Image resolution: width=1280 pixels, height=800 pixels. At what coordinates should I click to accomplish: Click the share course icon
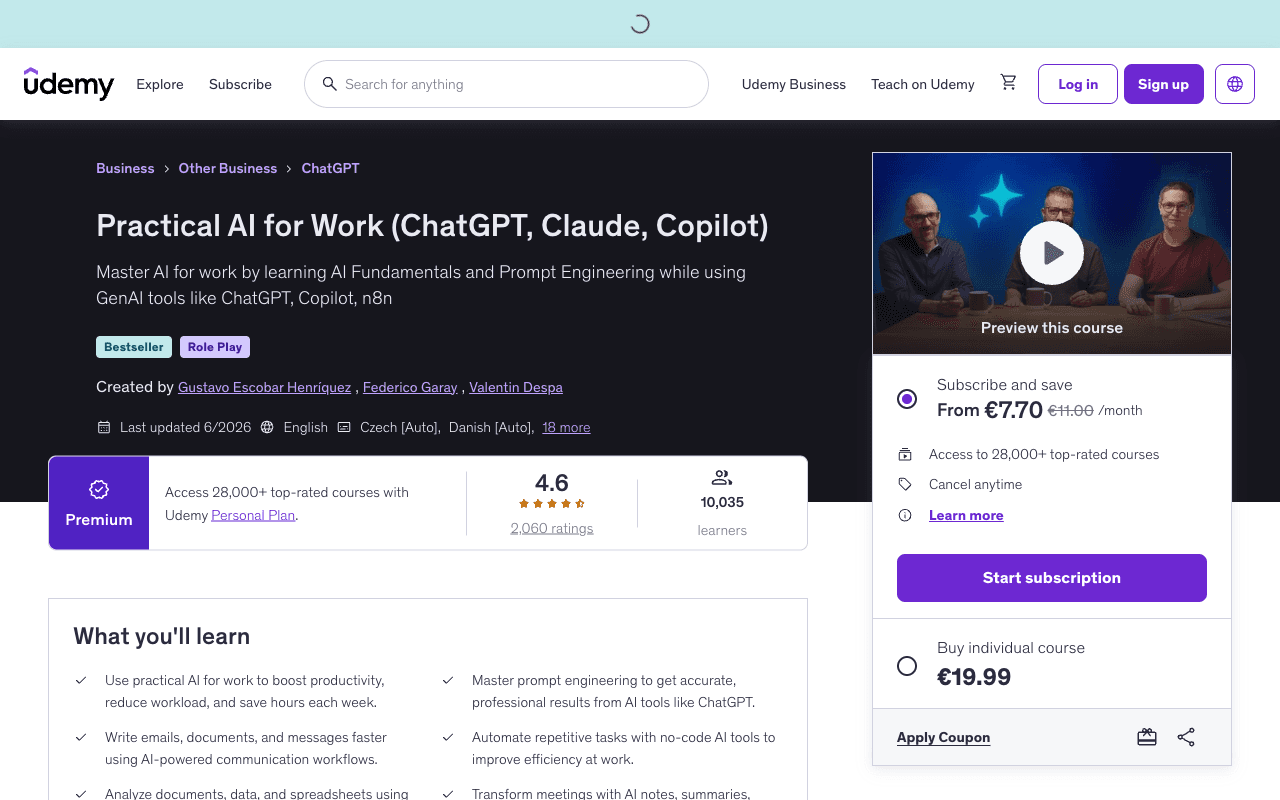pos(1186,737)
